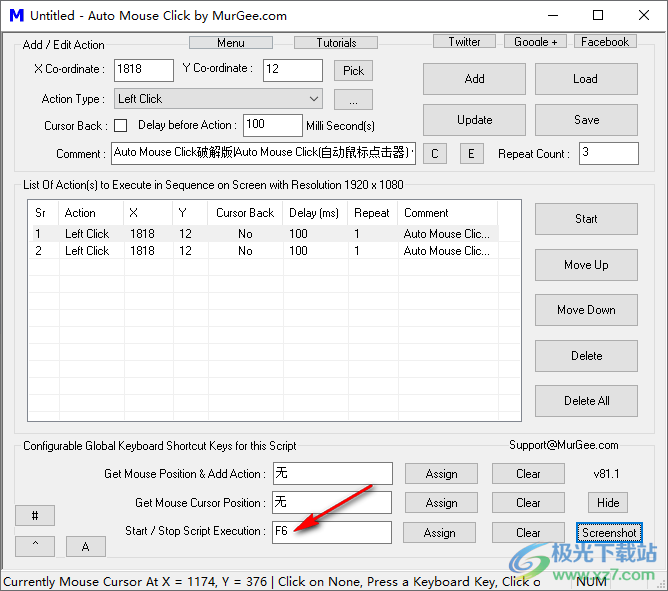Click the Action column header
668x591 pixels.
click(x=91, y=213)
